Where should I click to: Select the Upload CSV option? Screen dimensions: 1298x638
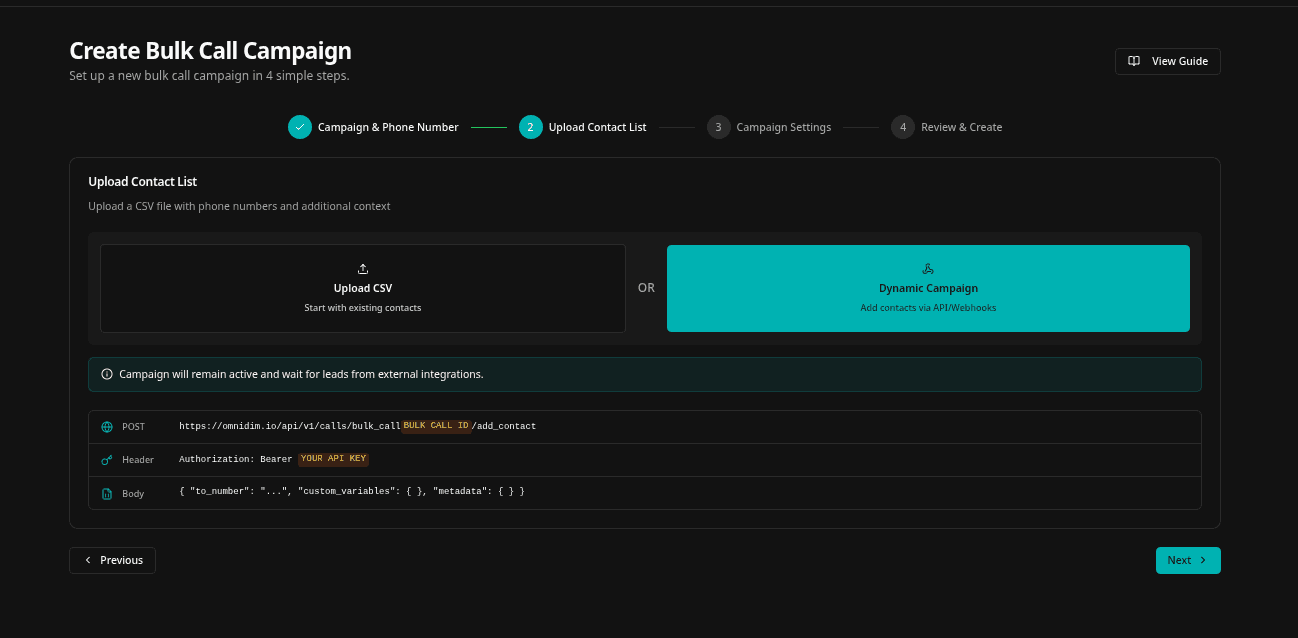[362, 288]
